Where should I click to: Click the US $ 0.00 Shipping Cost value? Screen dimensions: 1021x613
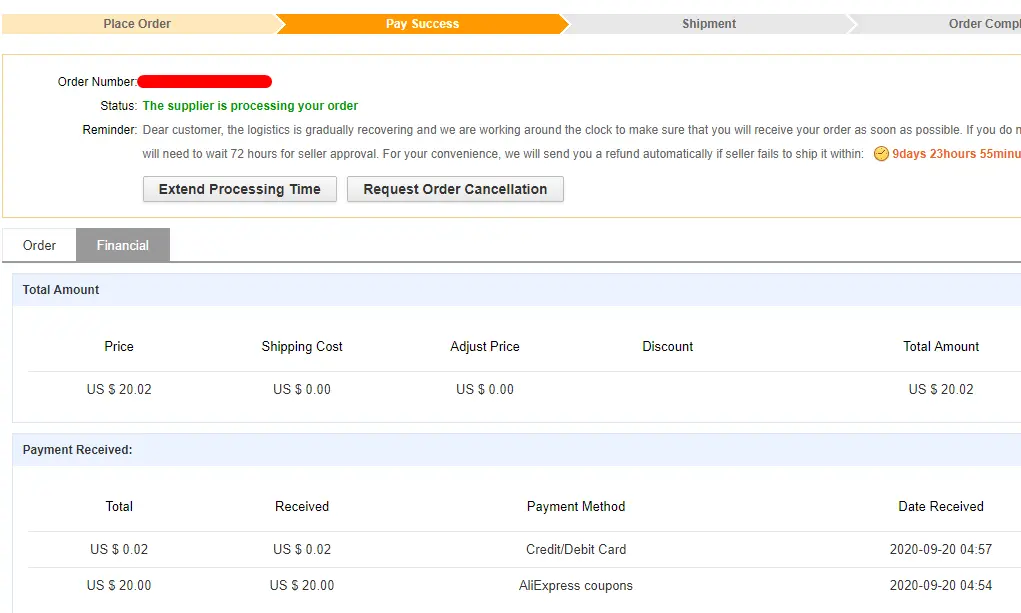pyautogui.click(x=302, y=390)
